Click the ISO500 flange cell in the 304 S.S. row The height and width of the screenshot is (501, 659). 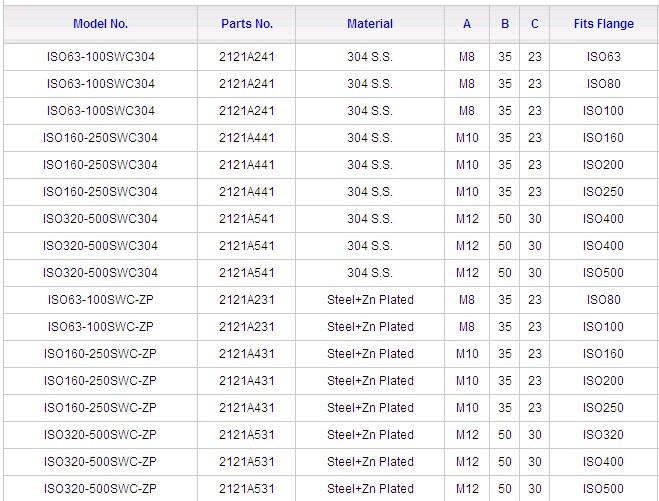click(x=603, y=273)
